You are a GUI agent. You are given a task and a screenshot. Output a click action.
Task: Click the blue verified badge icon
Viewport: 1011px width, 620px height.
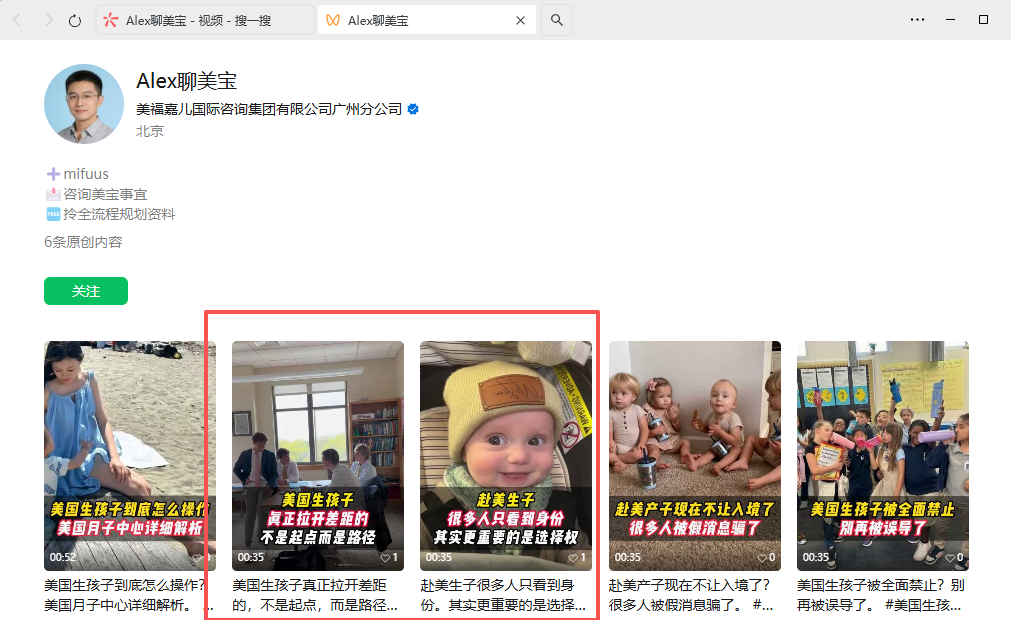point(413,109)
